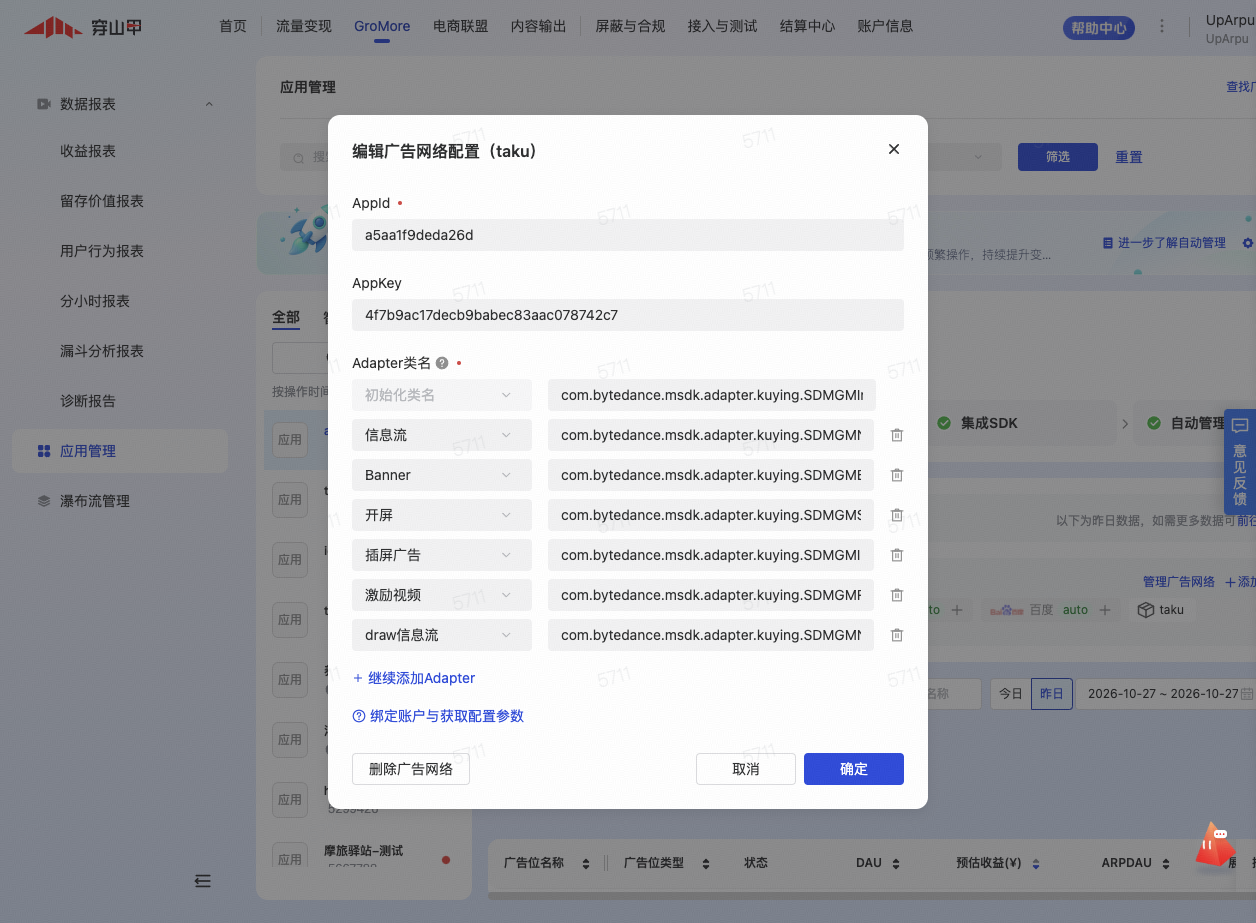Open 诊断报告 in sidebar

tap(88, 401)
